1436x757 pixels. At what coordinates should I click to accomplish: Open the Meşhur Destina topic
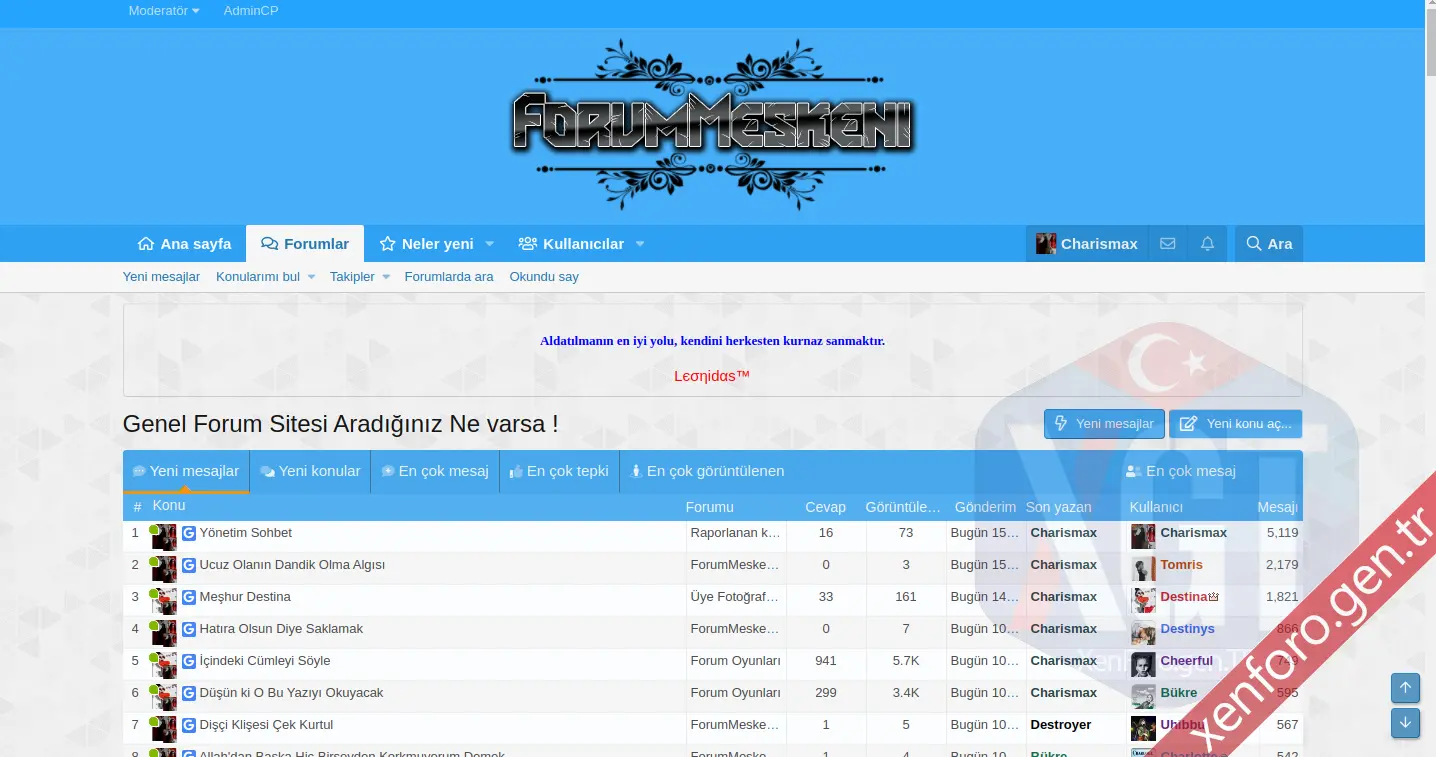tap(245, 597)
